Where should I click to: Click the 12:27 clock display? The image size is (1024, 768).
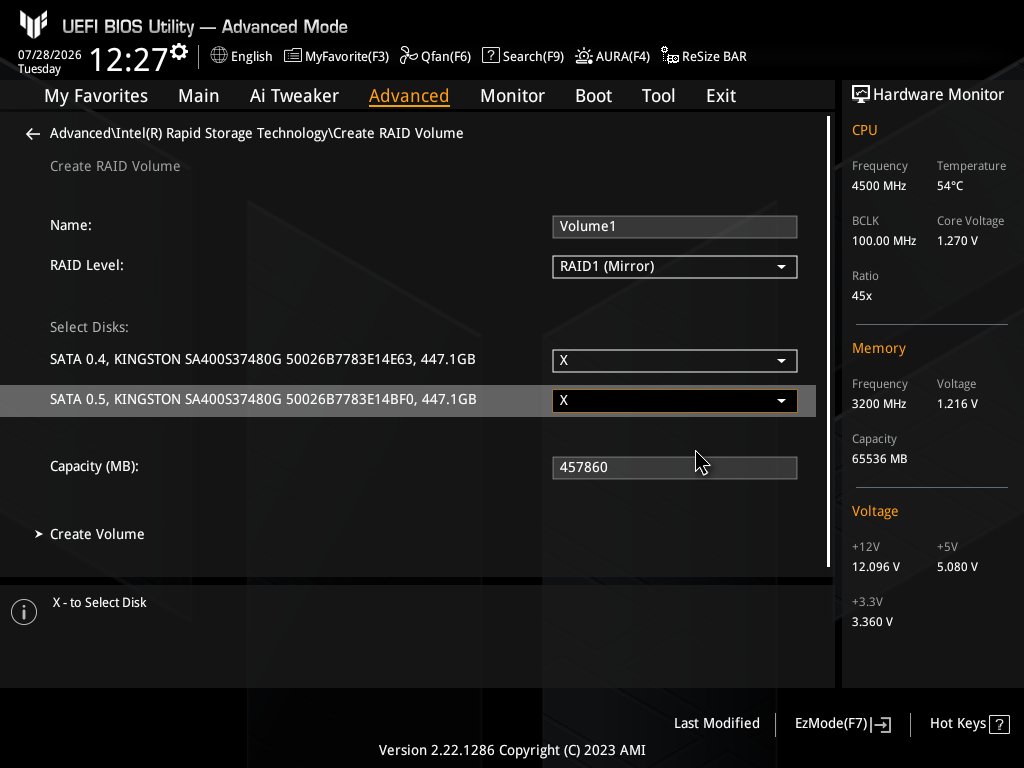[129, 59]
